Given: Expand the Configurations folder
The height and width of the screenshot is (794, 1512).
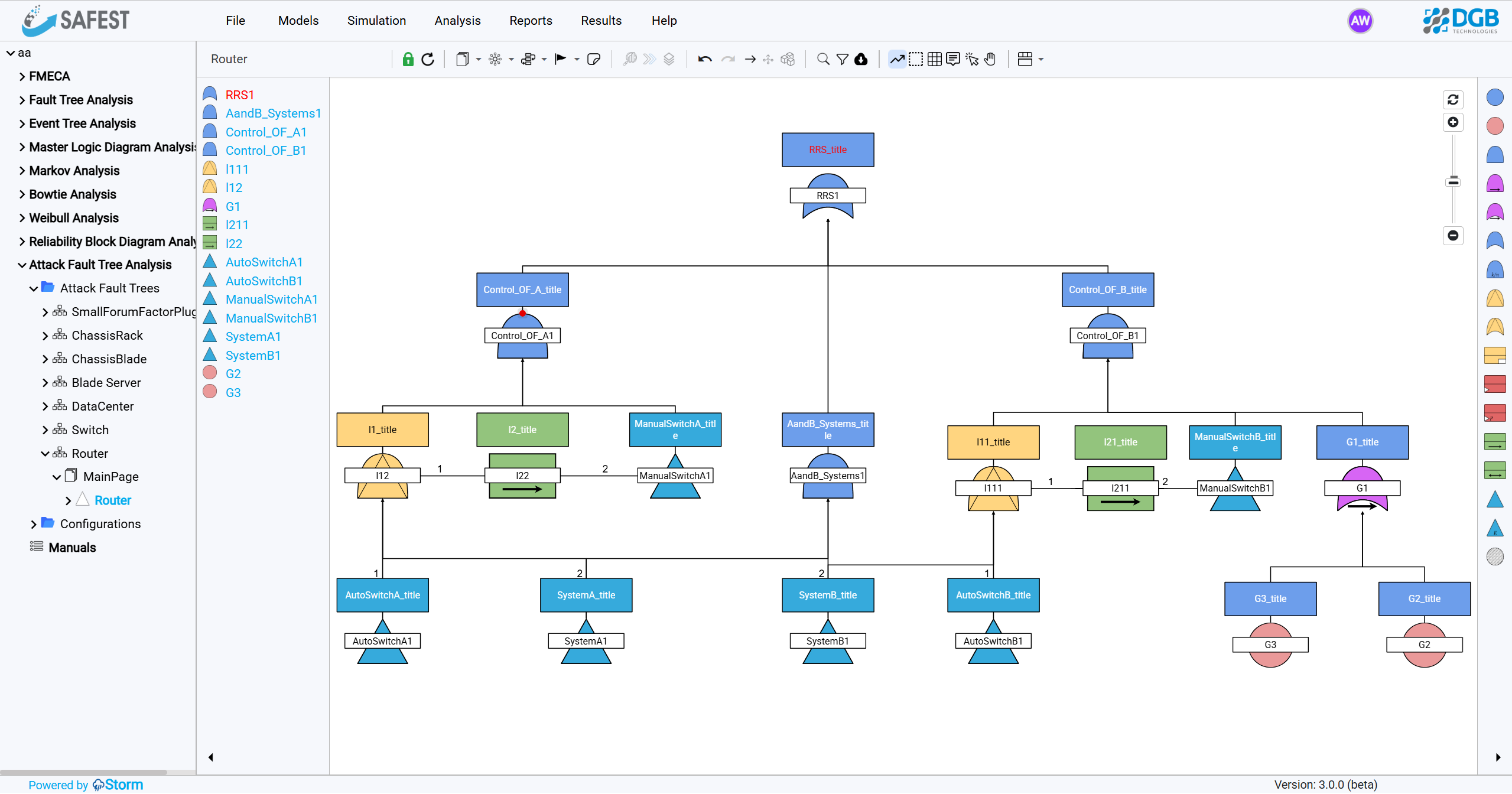Looking at the screenshot, I should pos(34,523).
